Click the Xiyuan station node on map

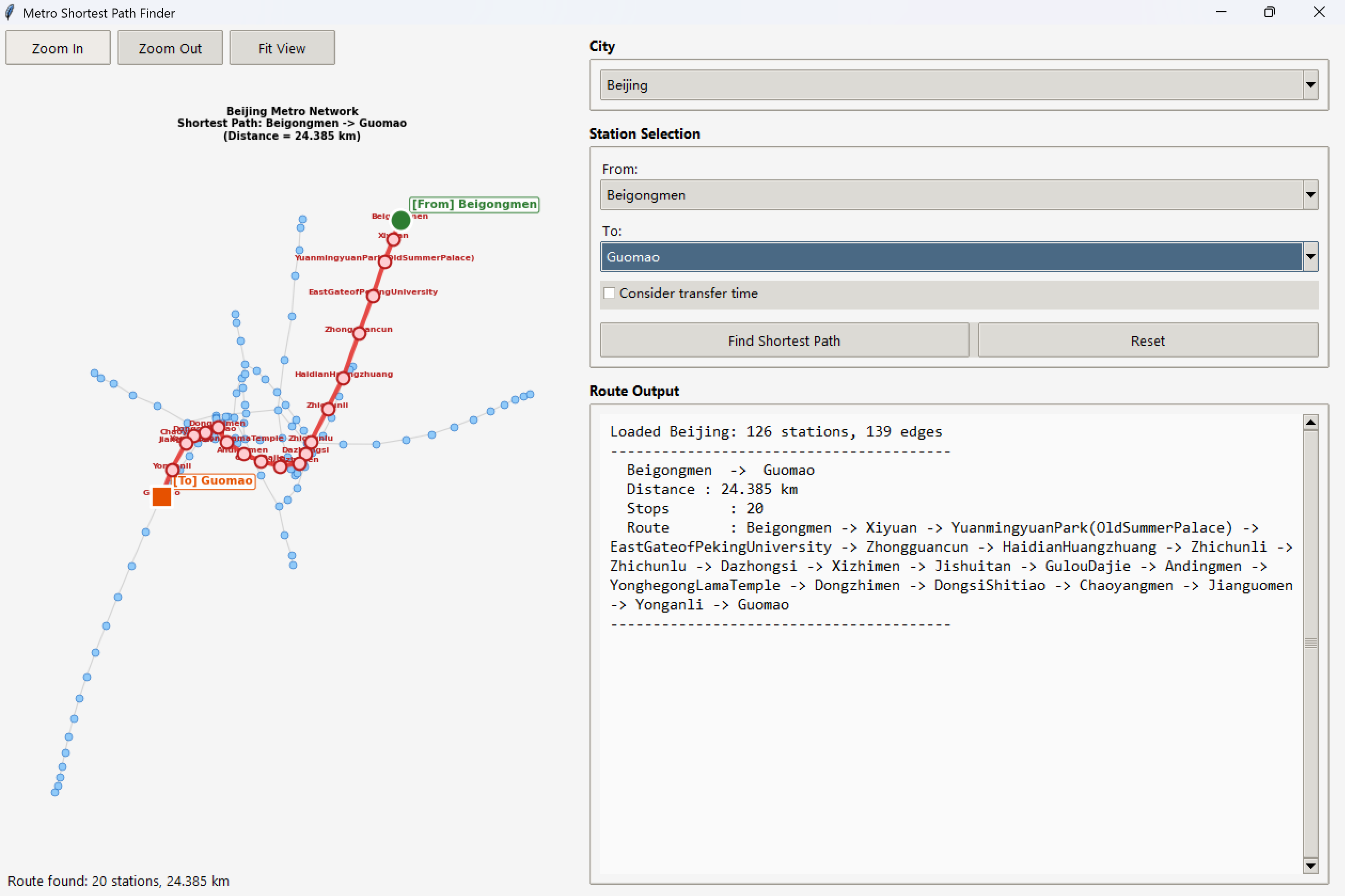tap(394, 240)
